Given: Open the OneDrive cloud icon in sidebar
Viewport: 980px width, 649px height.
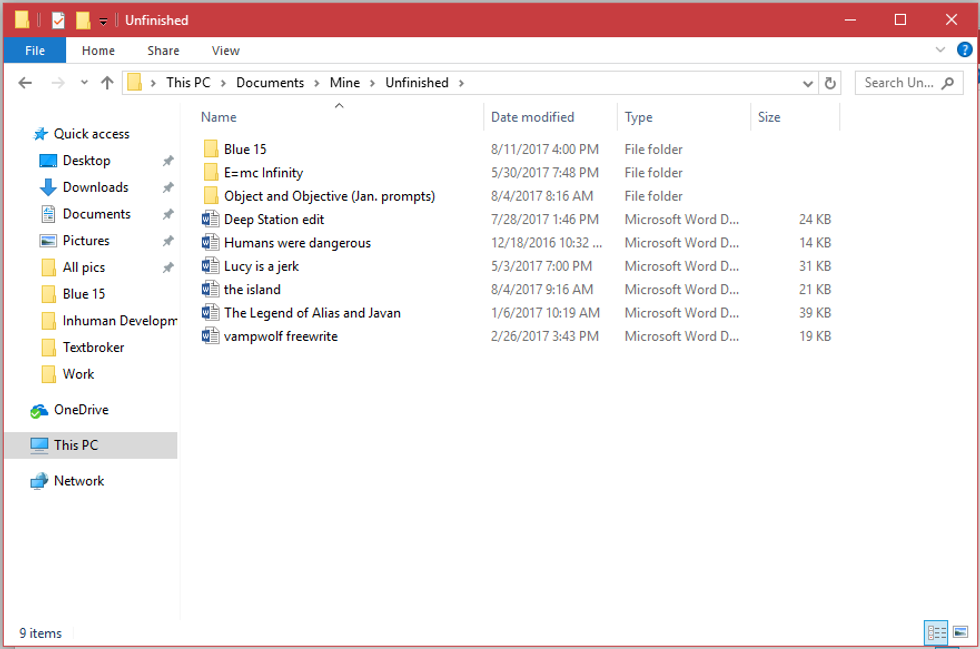Looking at the screenshot, I should (39, 410).
